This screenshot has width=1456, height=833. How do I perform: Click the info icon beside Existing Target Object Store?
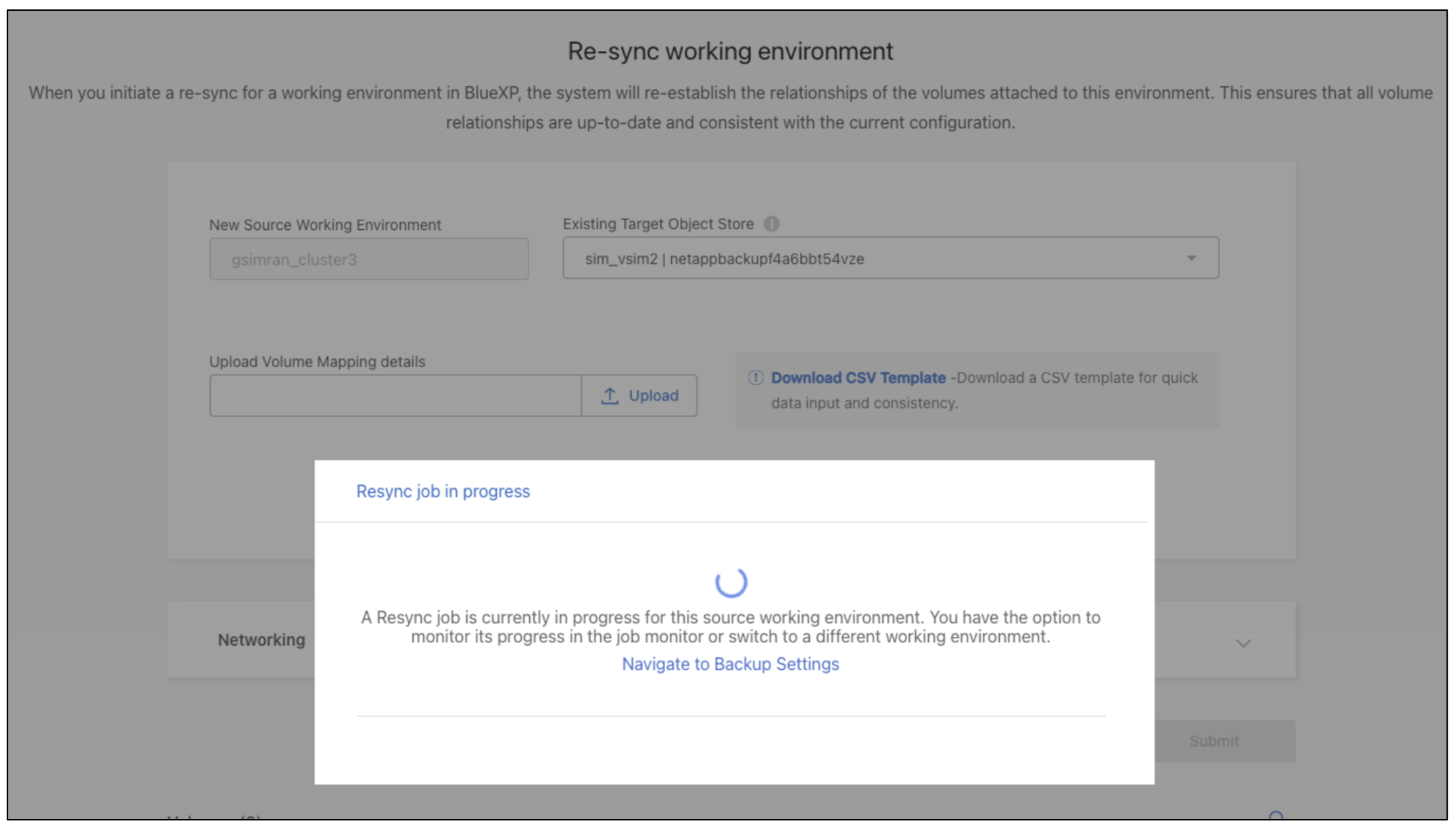point(771,224)
